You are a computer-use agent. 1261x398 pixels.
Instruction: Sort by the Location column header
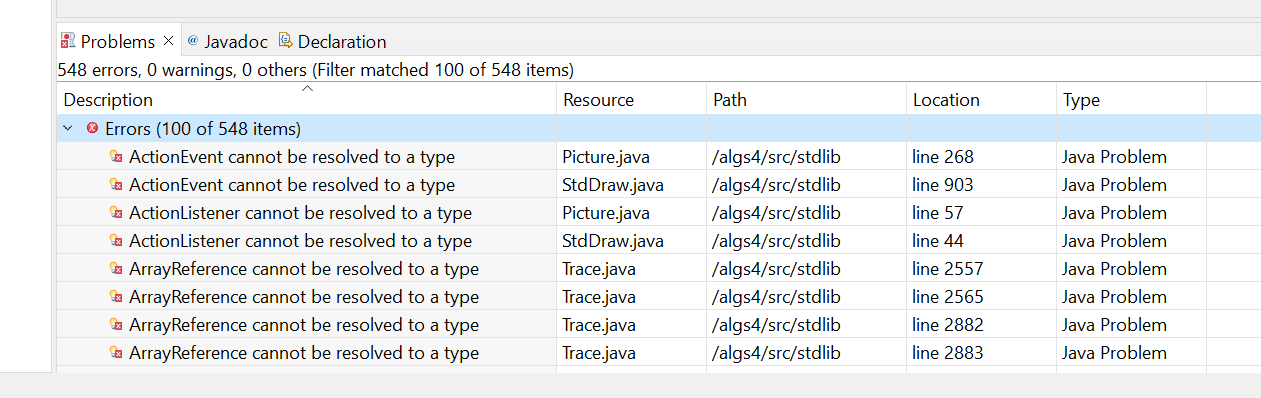pyautogui.click(x=981, y=100)
